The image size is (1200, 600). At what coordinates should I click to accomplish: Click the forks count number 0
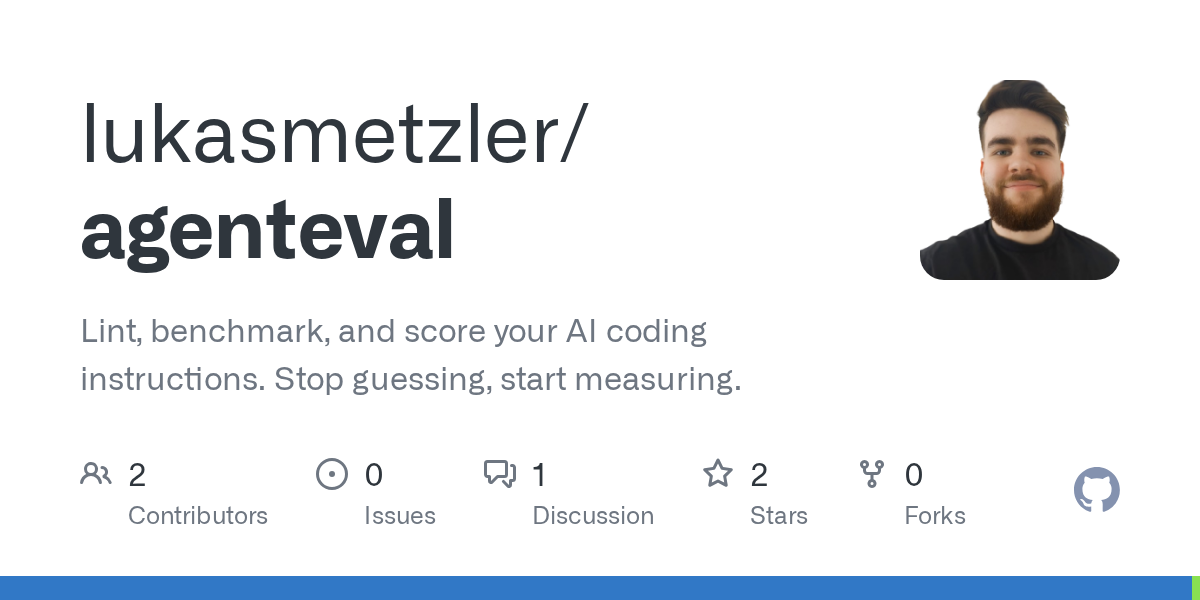pyautogui.click(x=913, y=475)
